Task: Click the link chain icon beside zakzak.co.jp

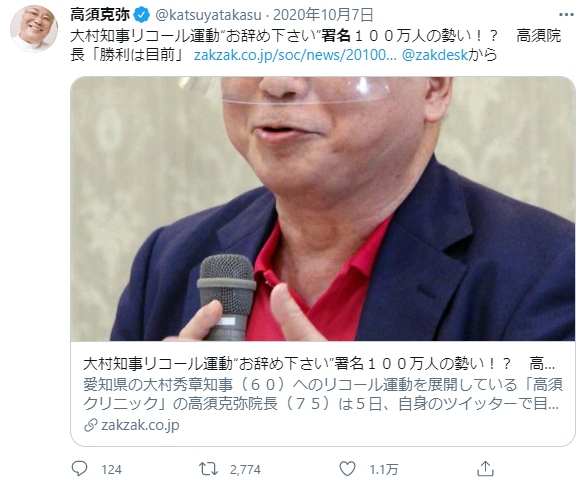Action: click(x=90, y=425)
